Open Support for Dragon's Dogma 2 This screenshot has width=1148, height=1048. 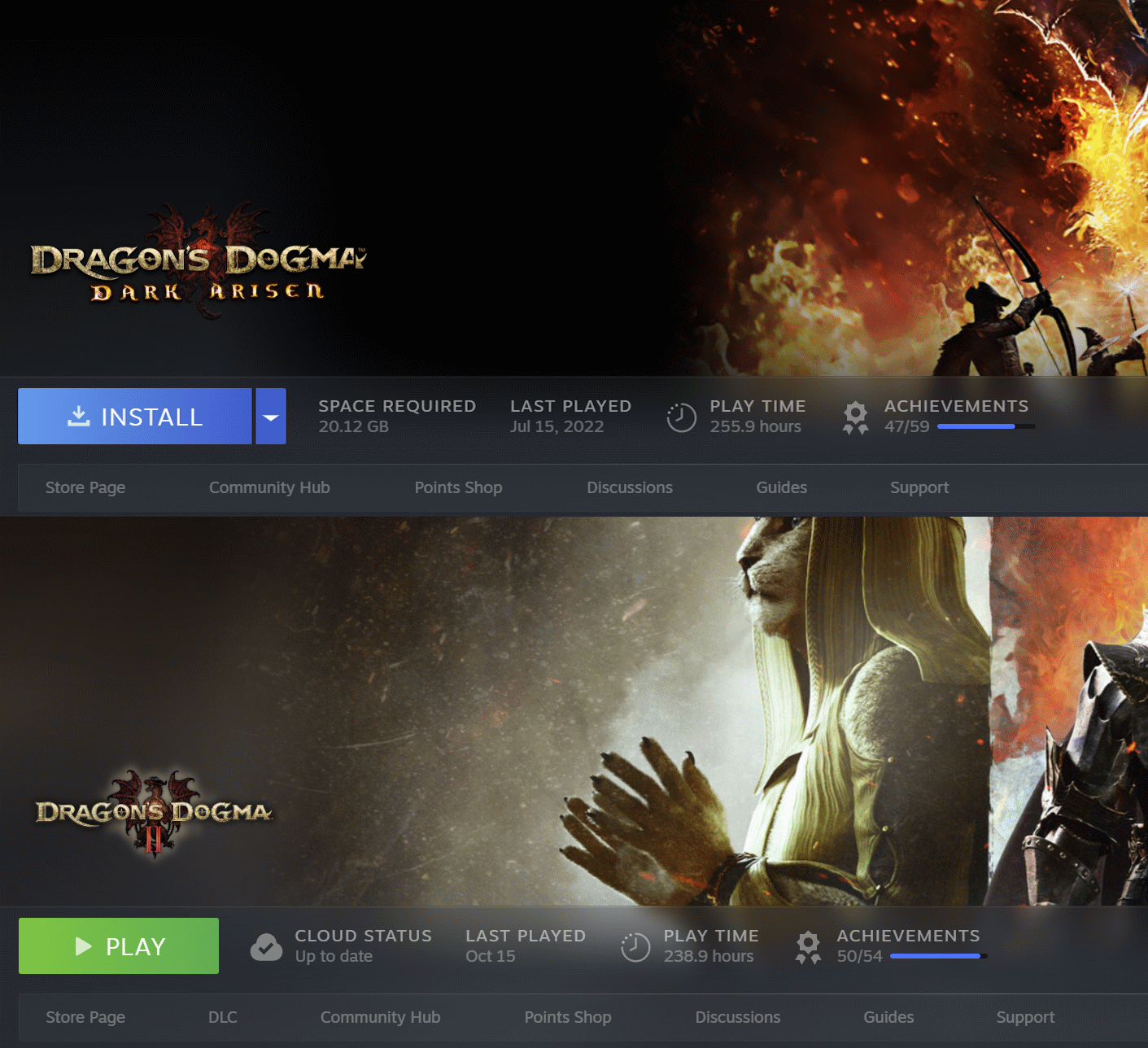tap(1025, 1017)
